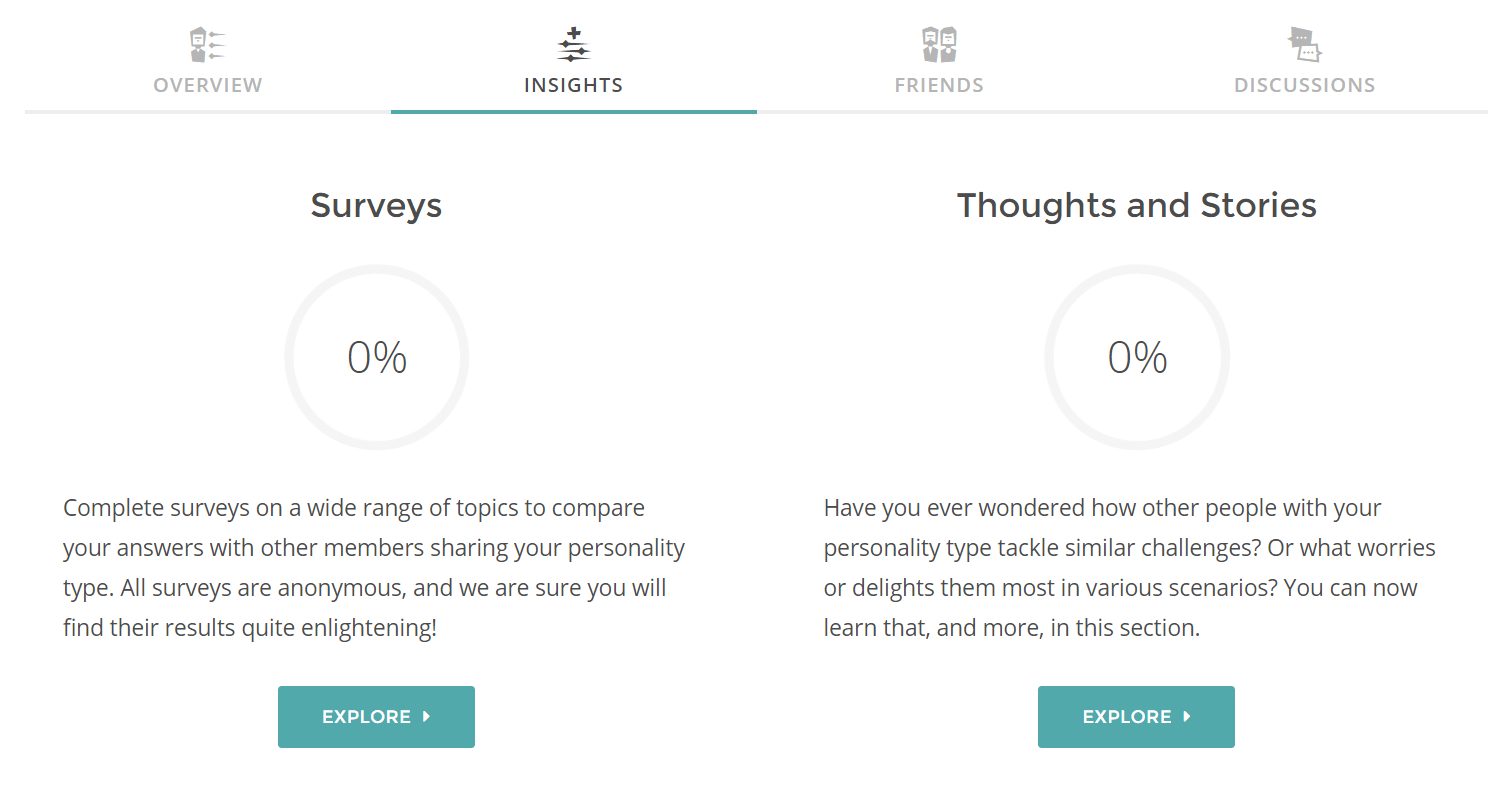Open the Friends tab label
Viewport: 1507px width, 793px height.
point(940,86)
